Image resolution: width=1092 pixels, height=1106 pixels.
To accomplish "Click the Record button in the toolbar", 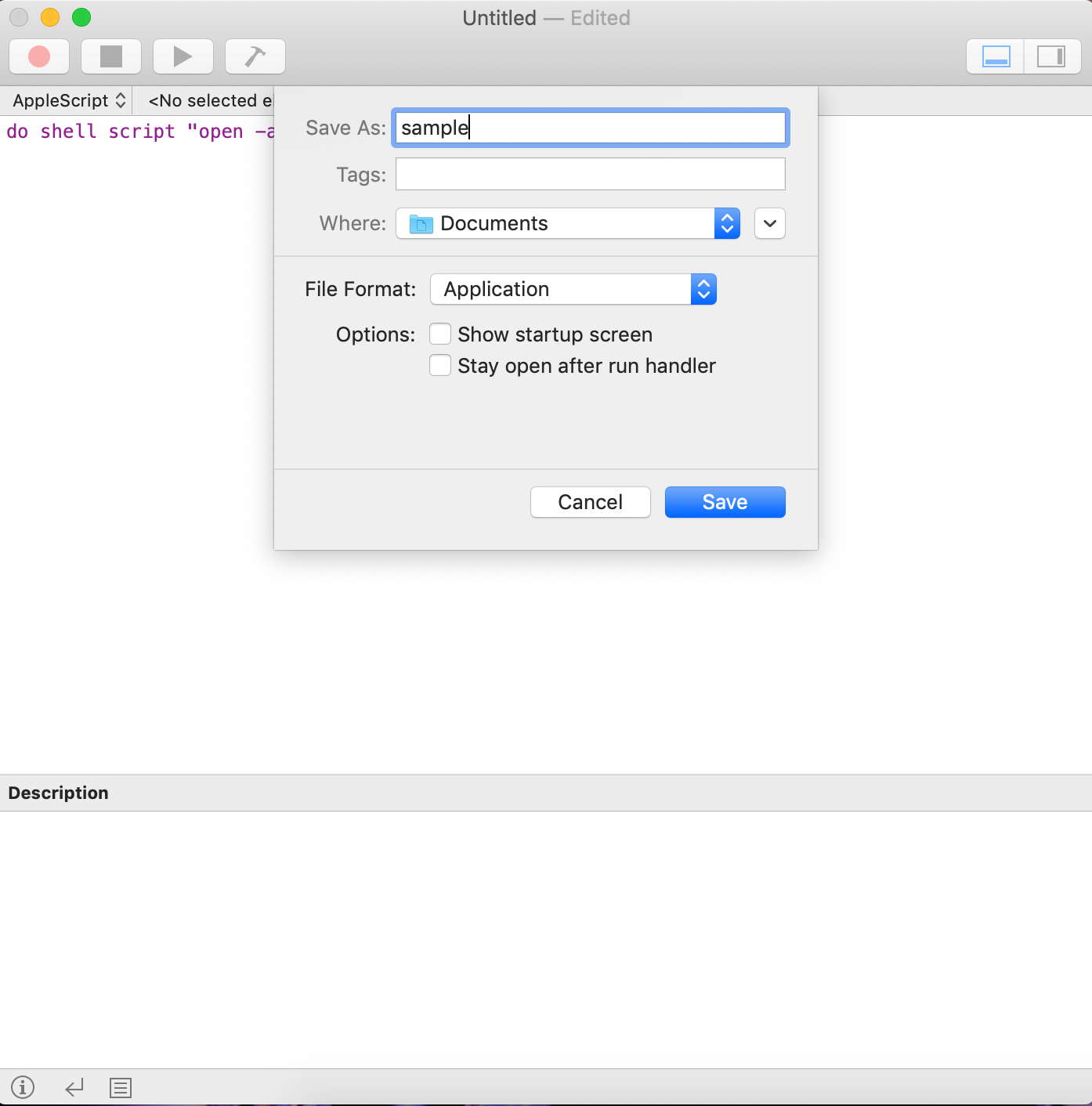I will pyautogui.click(x=39, y=56).
